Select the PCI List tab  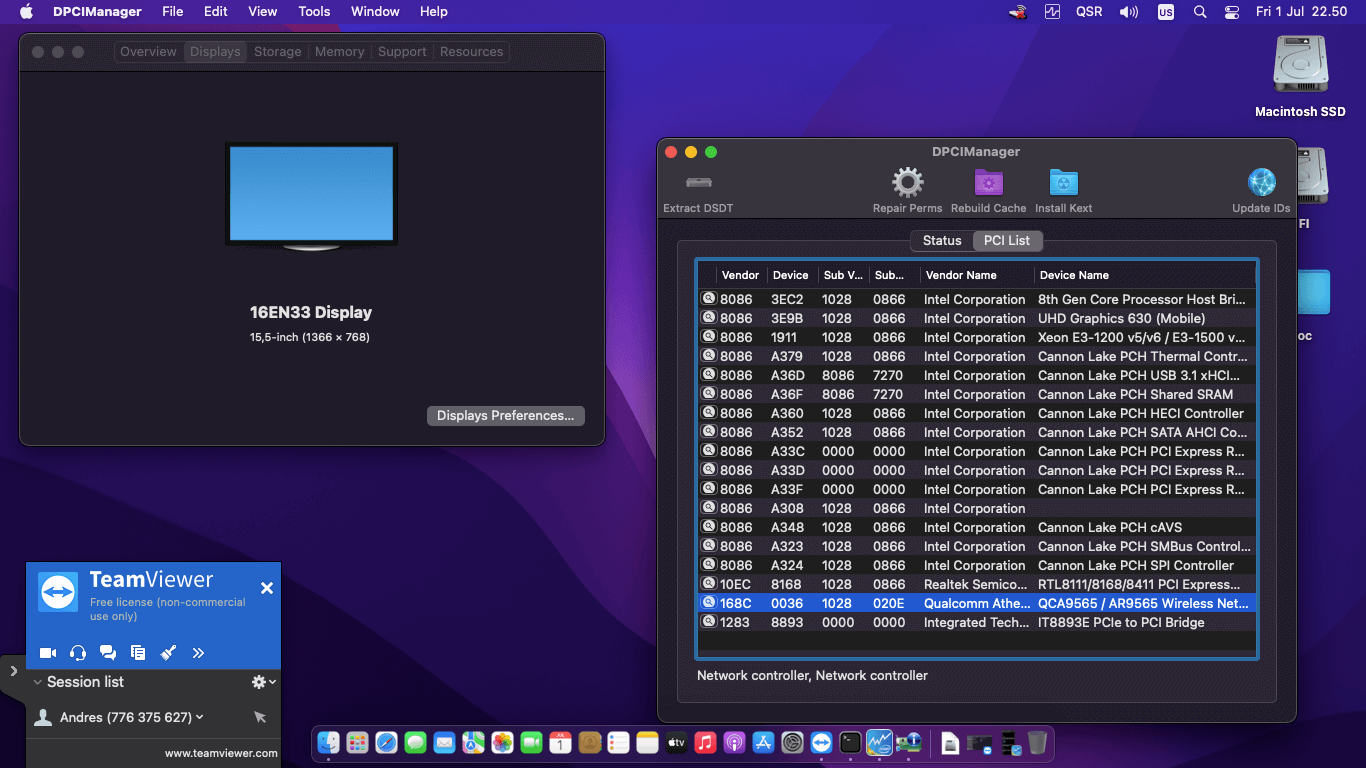pos(1007,240)
